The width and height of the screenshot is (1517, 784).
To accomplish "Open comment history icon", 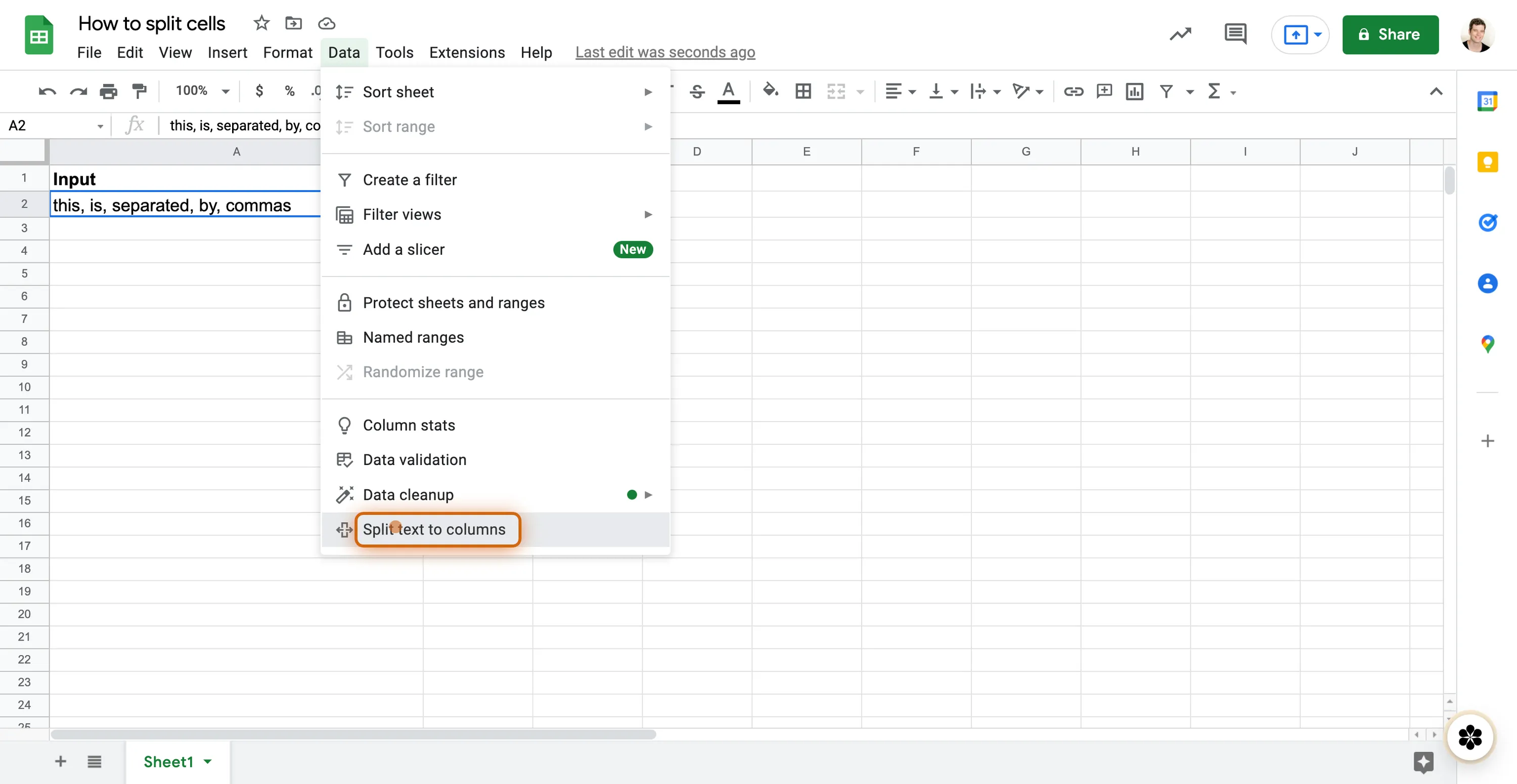I will 1235,34.
